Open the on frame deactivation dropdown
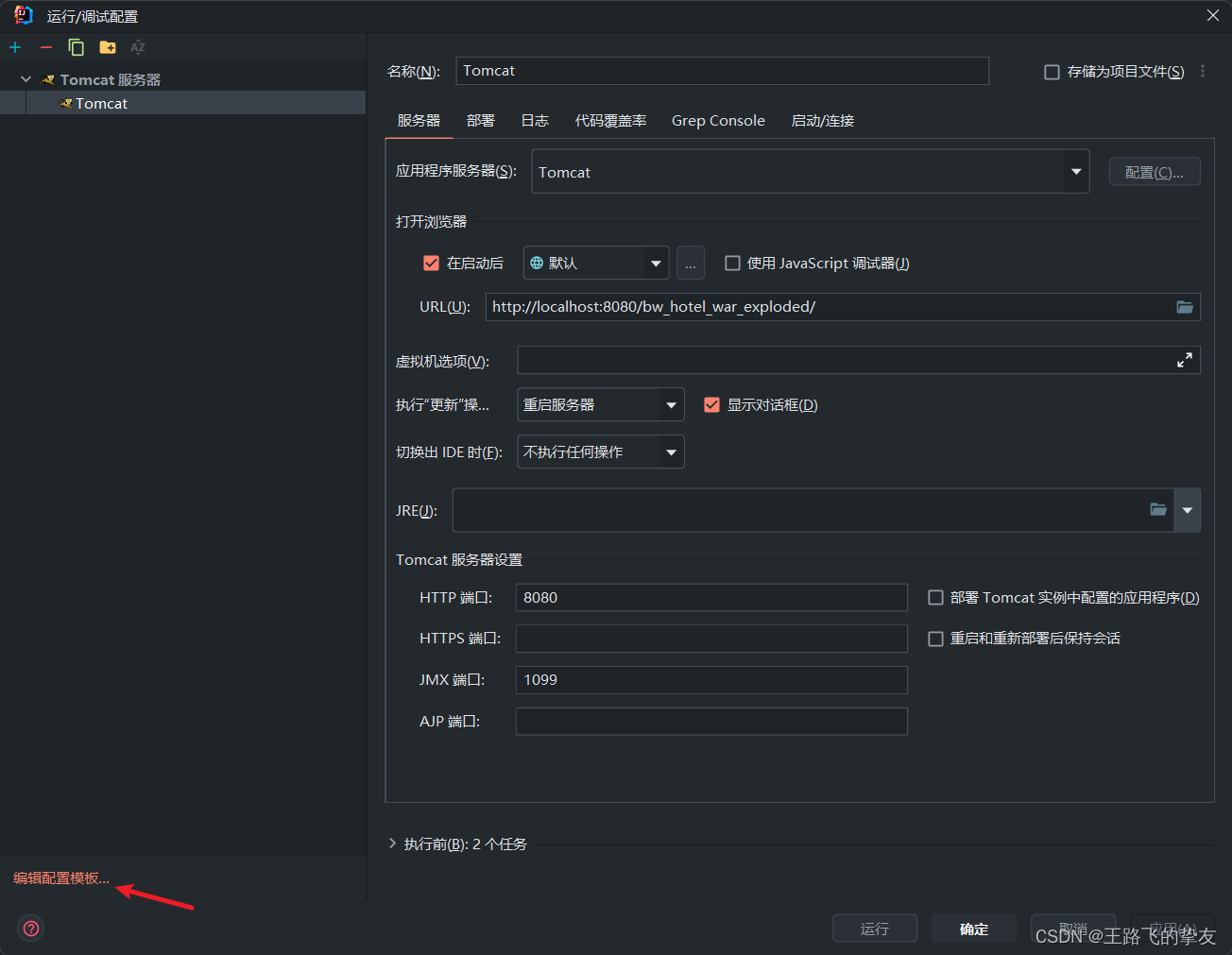Screen dimensions: 1232x955 (x=601, y=452)
